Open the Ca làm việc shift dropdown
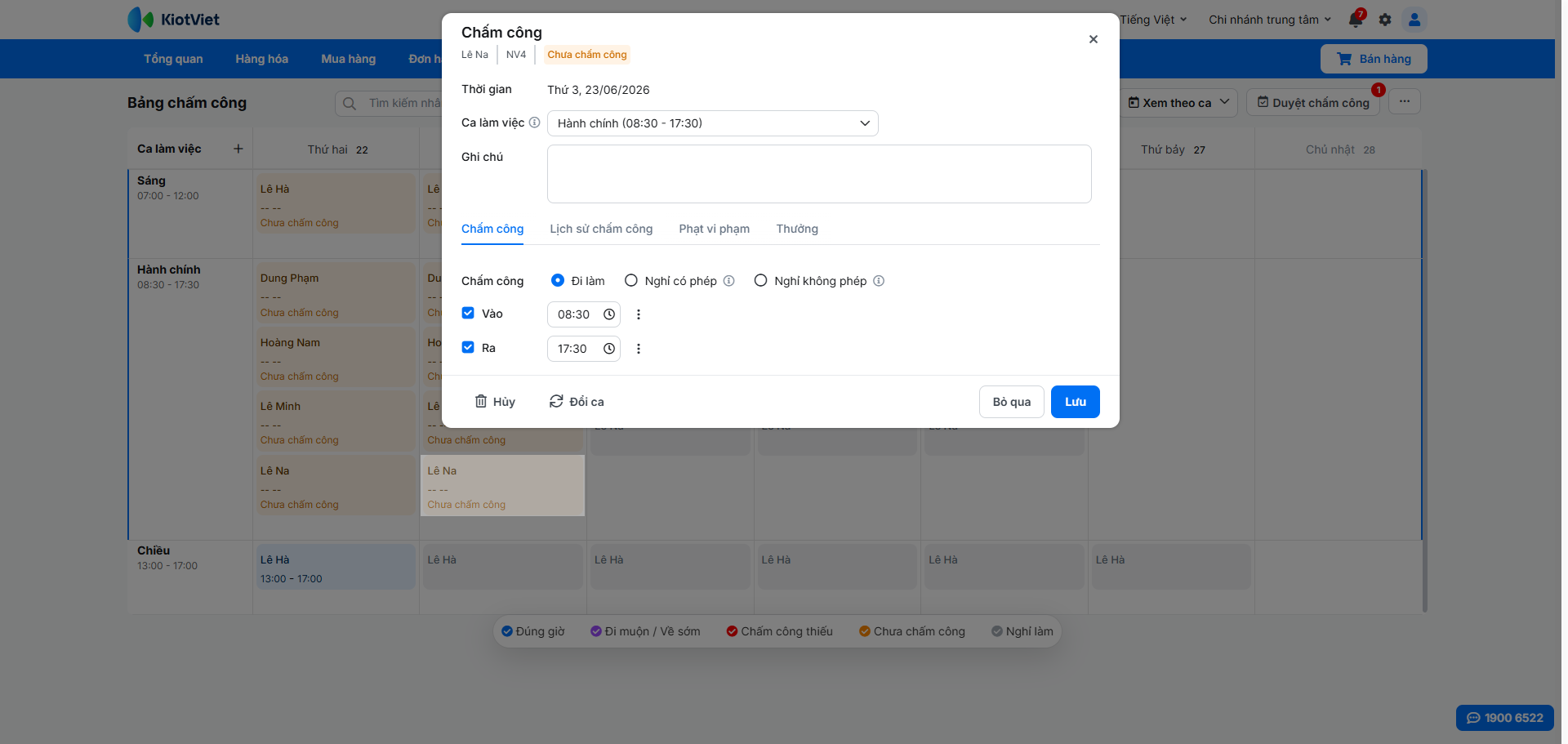This screenshot has width=1568, height=744. 713,123
